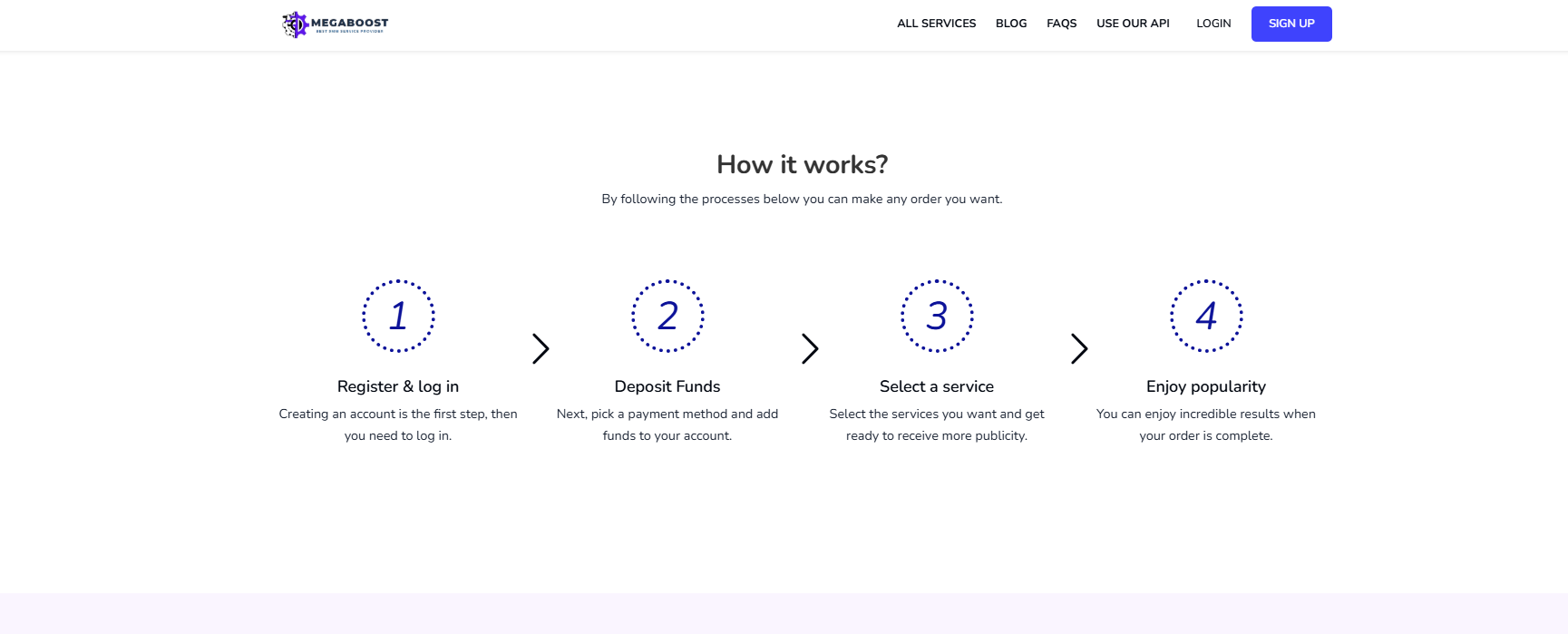
Task: Click the step 4 dotted circle icon
Action: 1206,316
